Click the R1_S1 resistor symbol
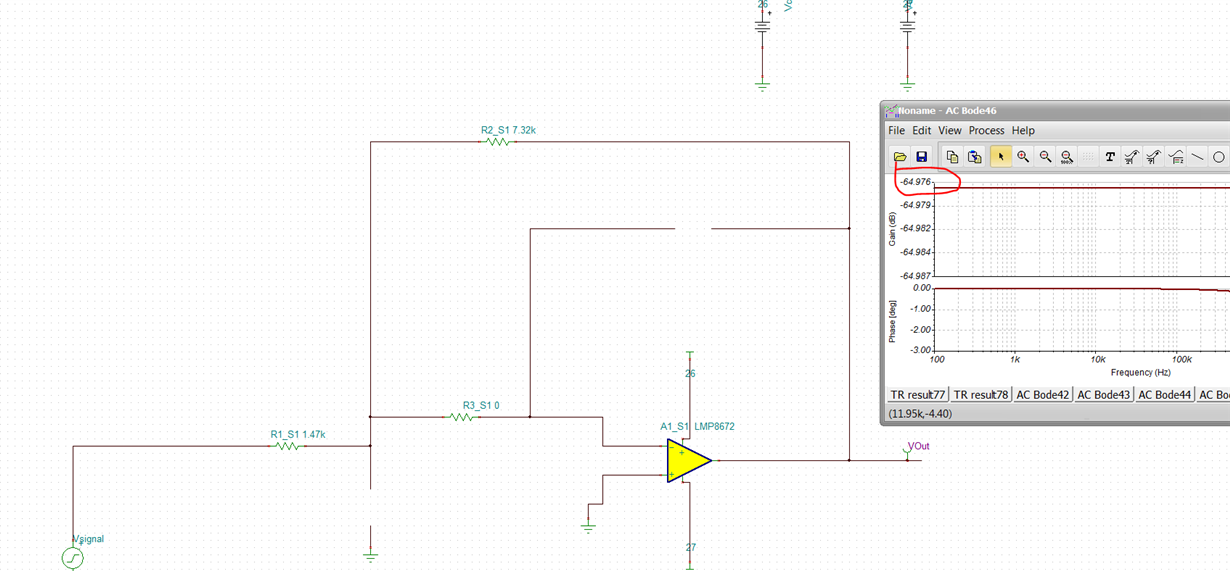 click(287, 446)
